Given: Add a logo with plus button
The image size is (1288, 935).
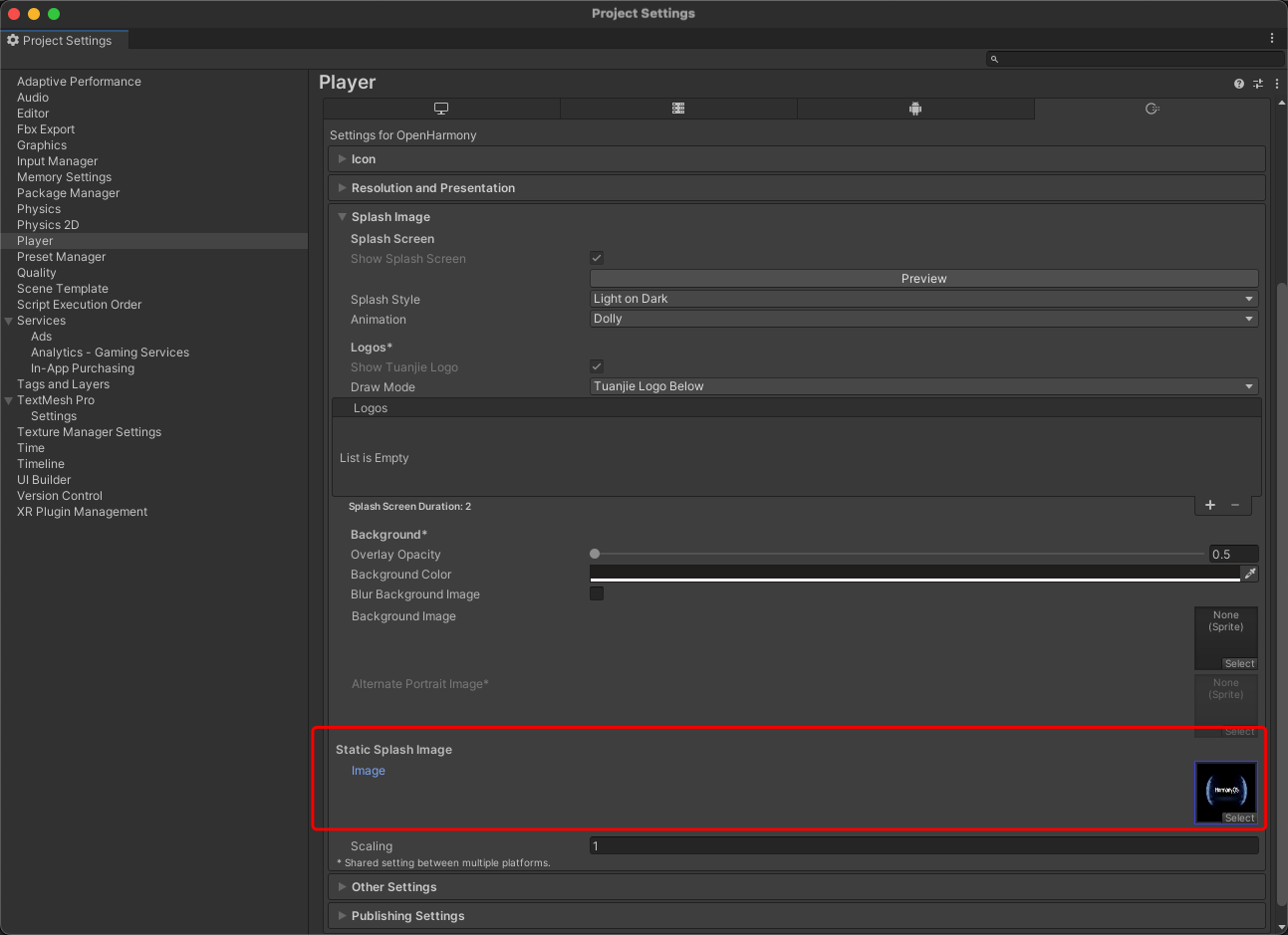Looking at the screenshot, I should click(x=1210, y=505).
